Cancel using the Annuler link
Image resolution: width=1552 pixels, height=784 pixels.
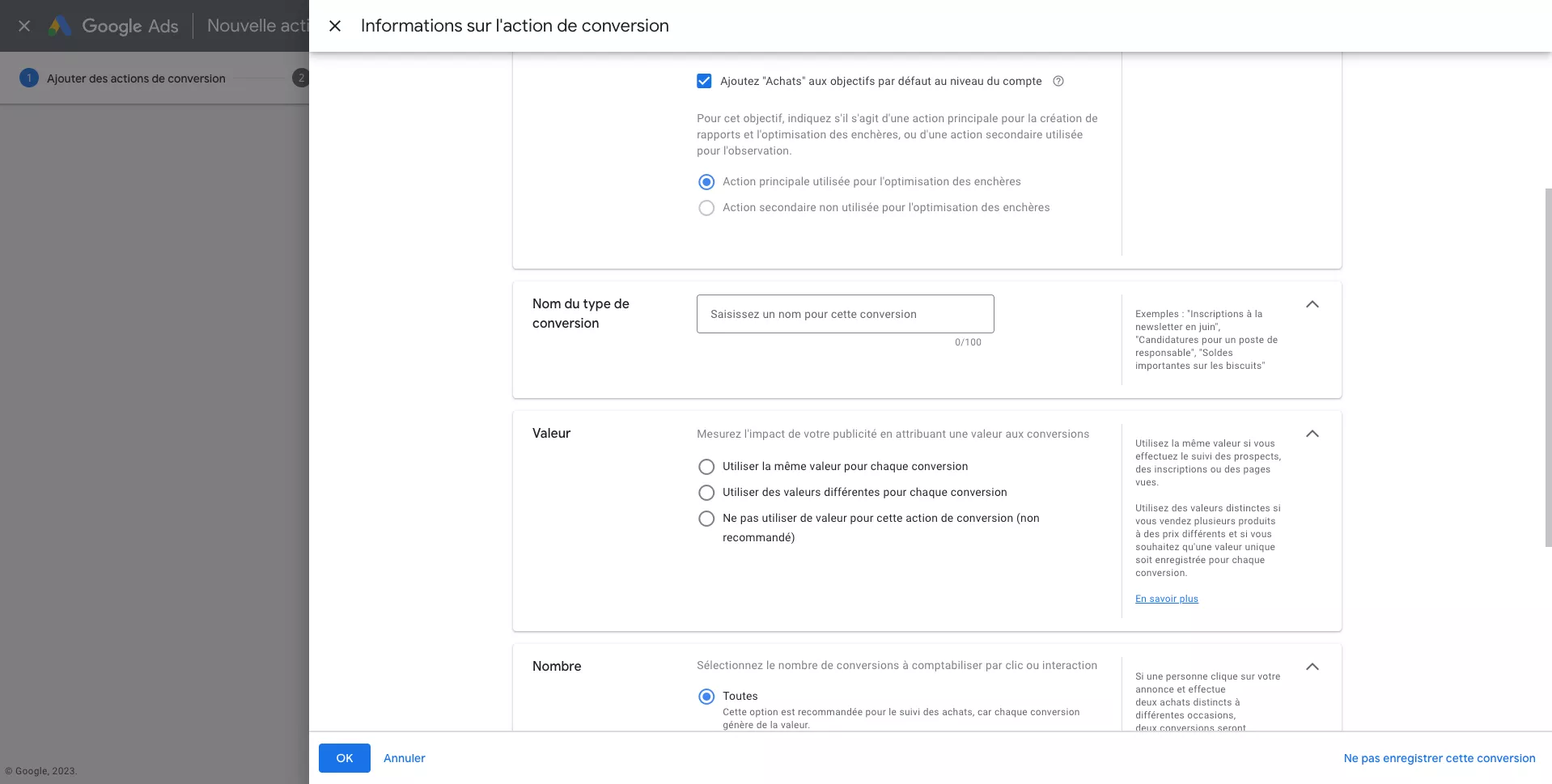tap(404, 758)
